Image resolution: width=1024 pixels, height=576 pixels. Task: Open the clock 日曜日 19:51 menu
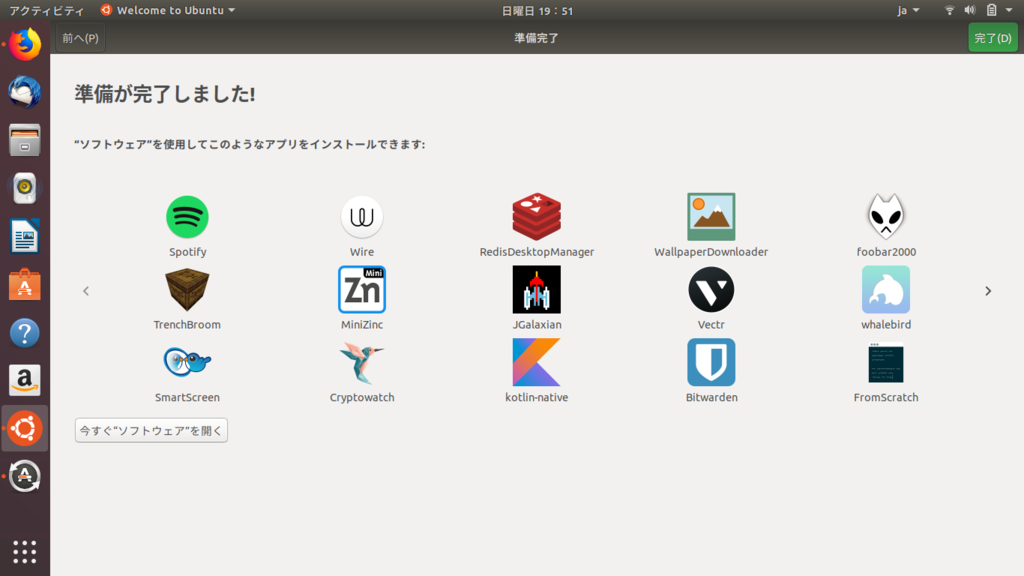tap(537, 11)
